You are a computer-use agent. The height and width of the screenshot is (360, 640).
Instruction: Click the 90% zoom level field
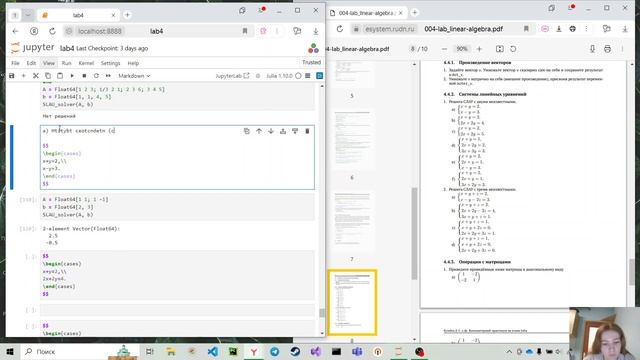462,49
